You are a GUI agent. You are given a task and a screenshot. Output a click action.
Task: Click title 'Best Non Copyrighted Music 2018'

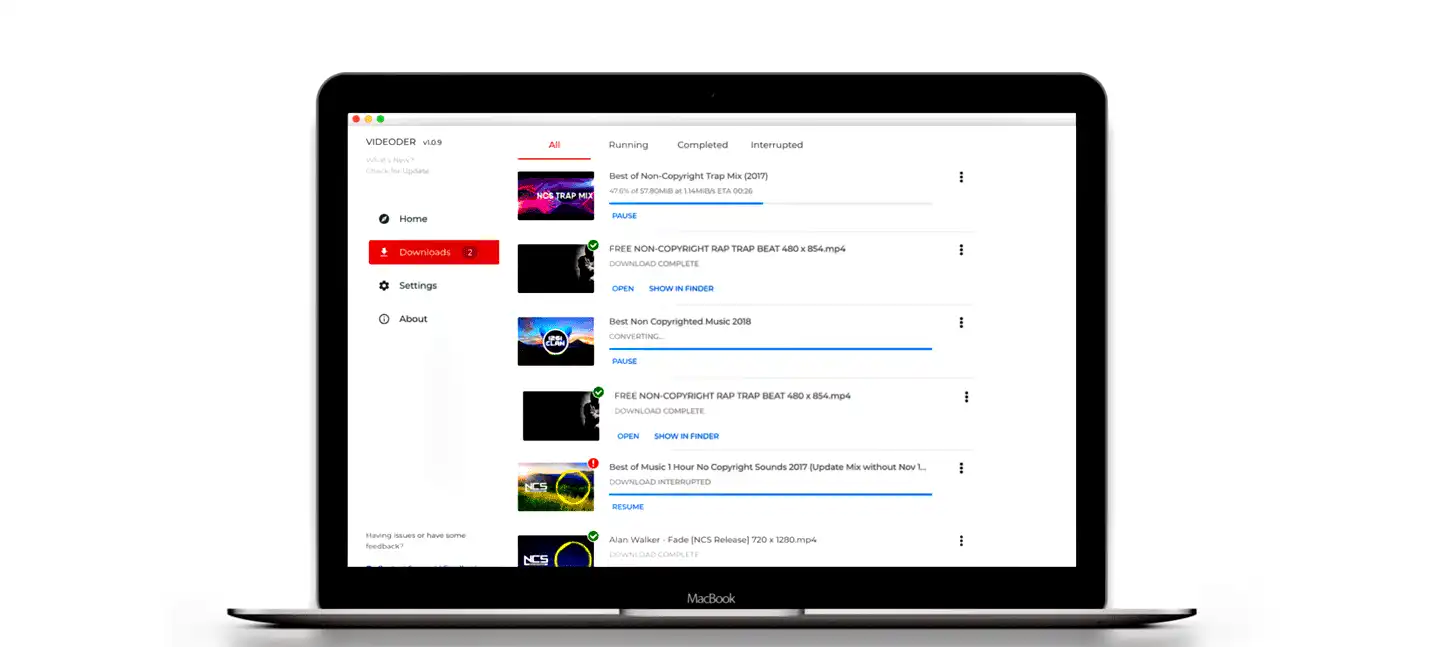(680, 322)
